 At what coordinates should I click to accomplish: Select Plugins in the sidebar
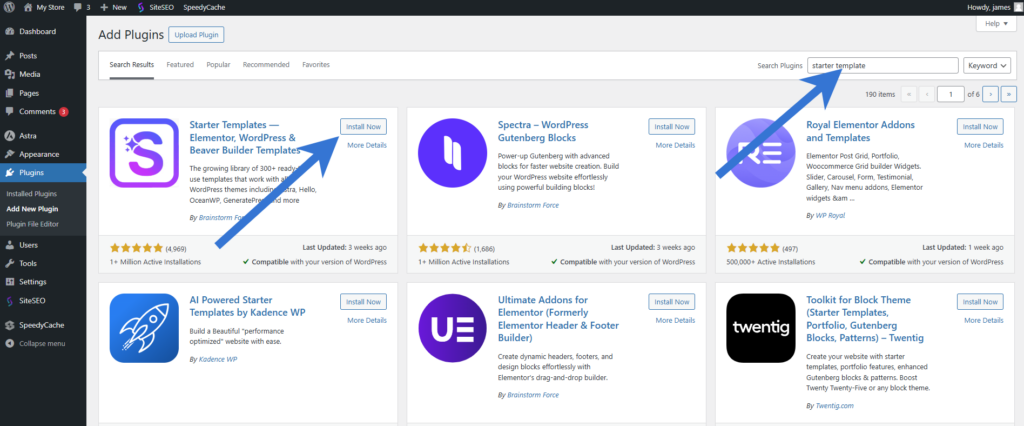43,172
